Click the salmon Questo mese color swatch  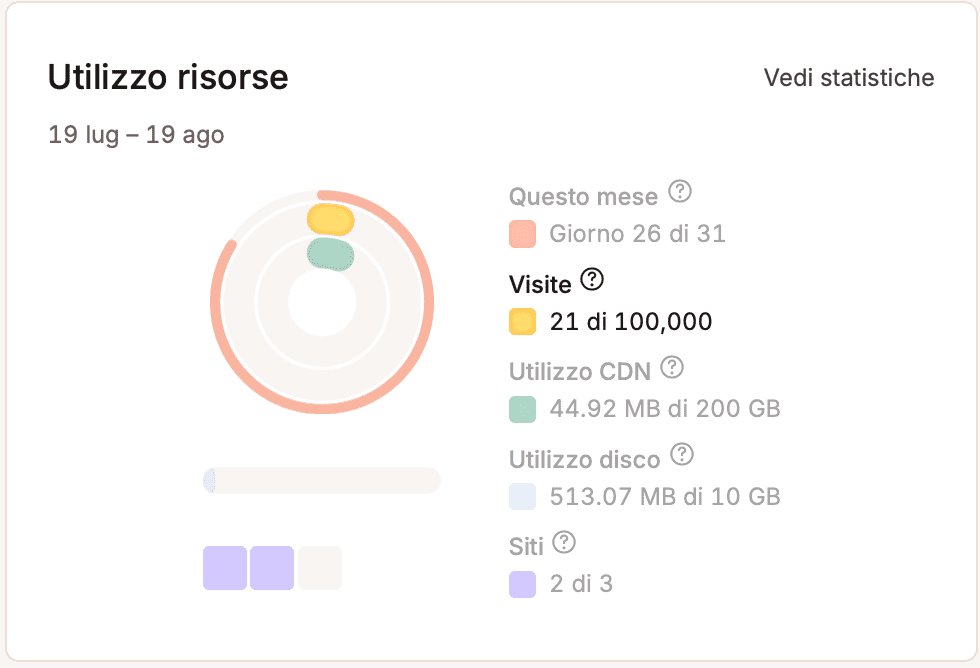(522, 234)
